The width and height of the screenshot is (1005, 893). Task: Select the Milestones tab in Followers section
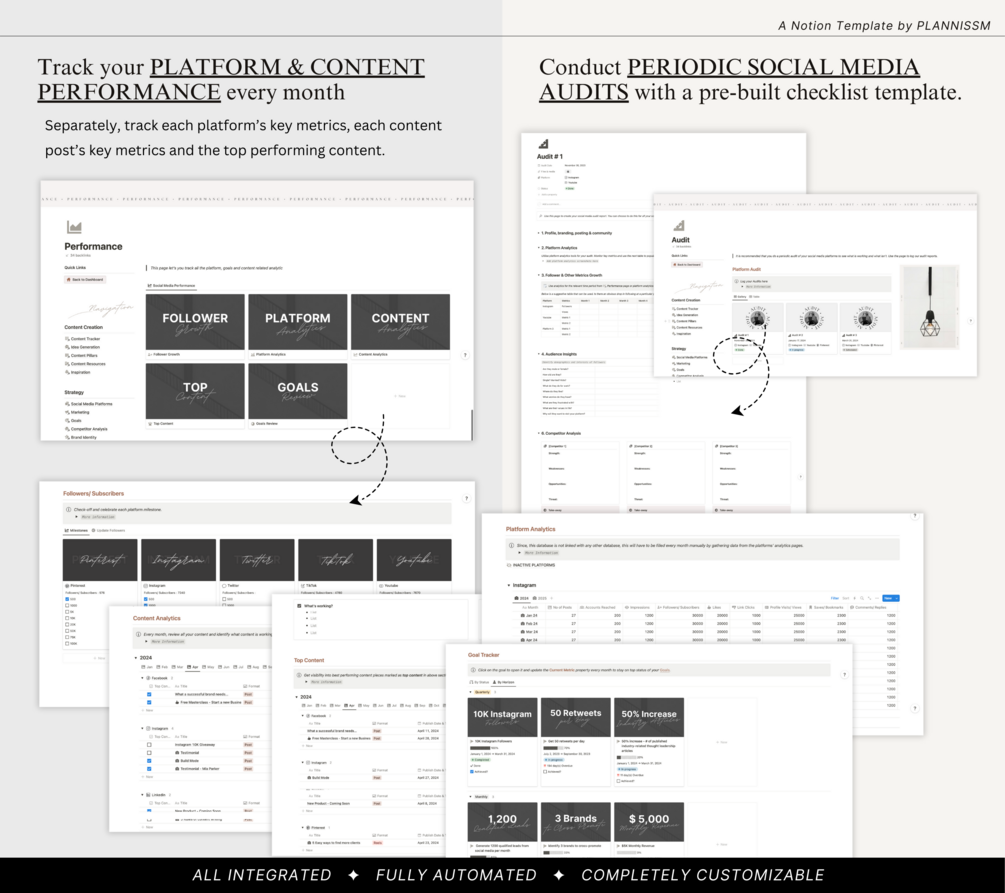[76, 530]
